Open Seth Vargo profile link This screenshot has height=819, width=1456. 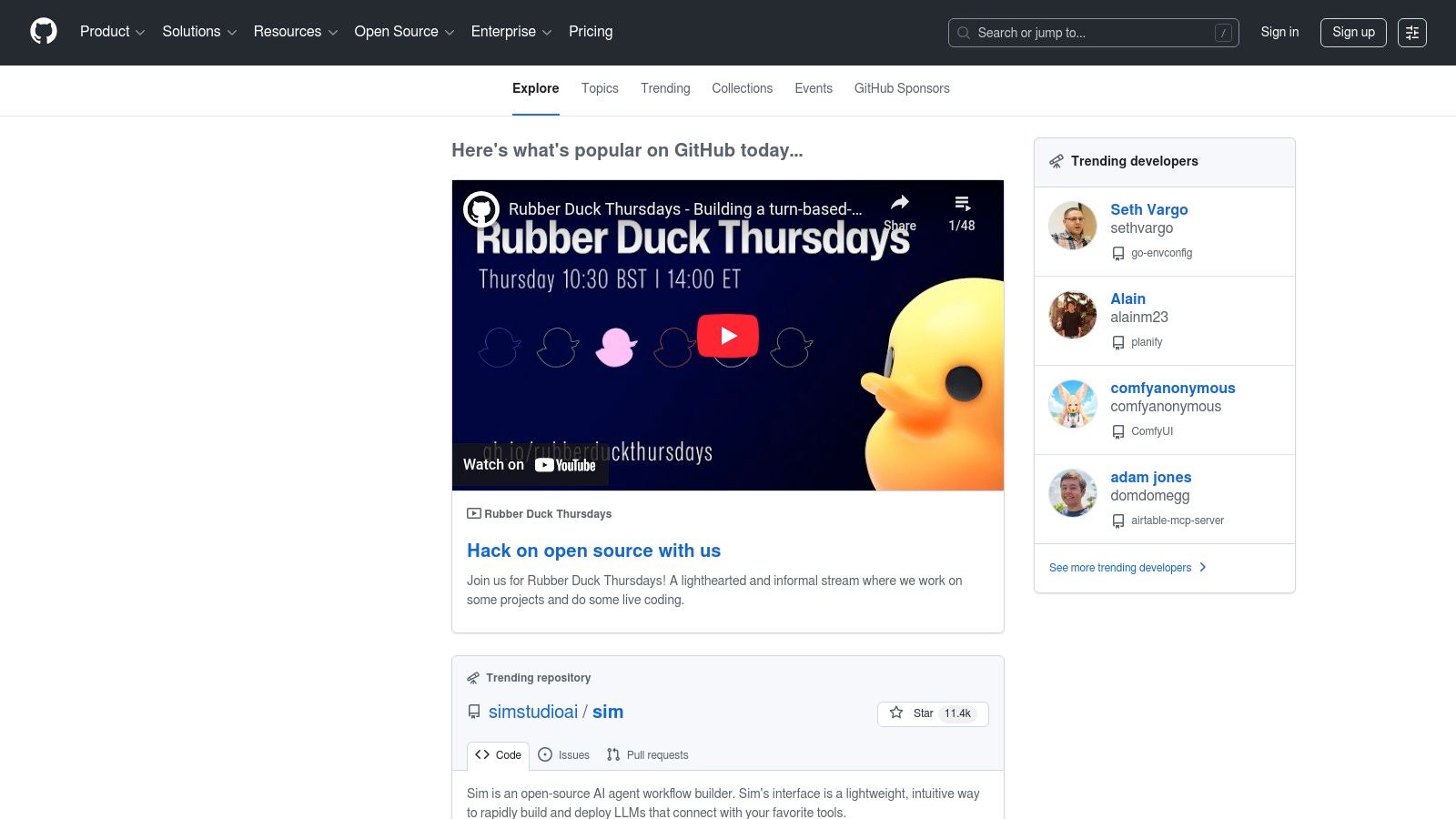[x=1148, y=209]
